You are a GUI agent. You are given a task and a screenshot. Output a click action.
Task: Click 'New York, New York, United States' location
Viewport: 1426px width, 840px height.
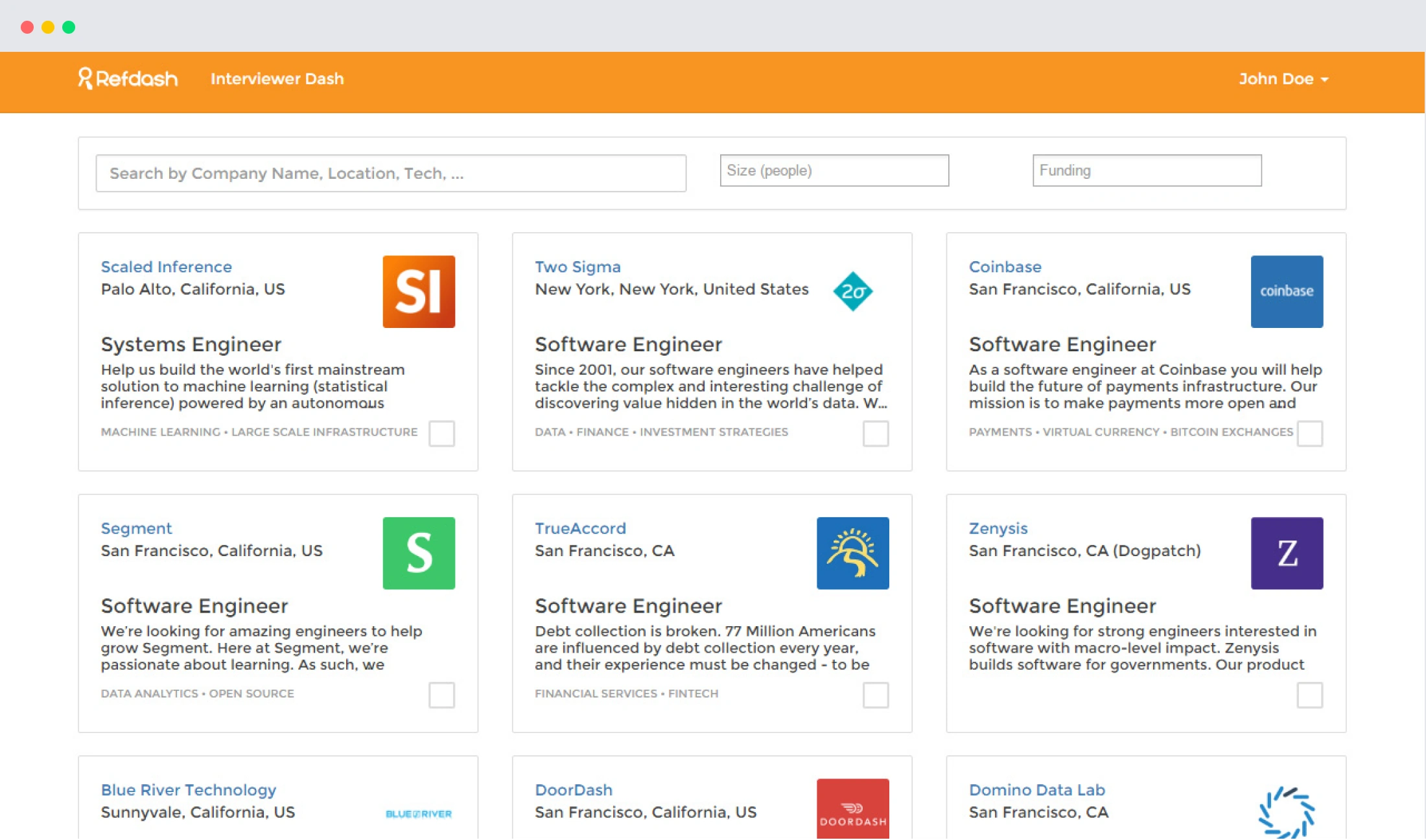coord(672,289)
